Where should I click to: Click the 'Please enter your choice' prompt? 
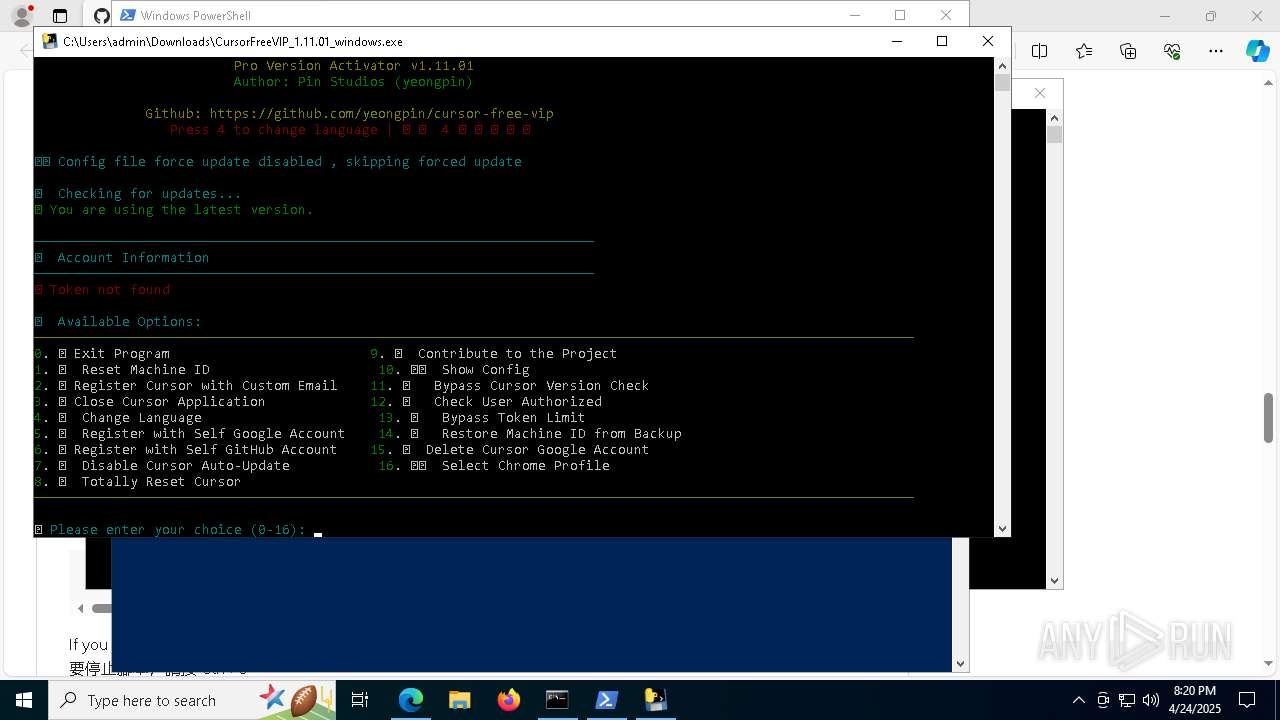point(178,530)
